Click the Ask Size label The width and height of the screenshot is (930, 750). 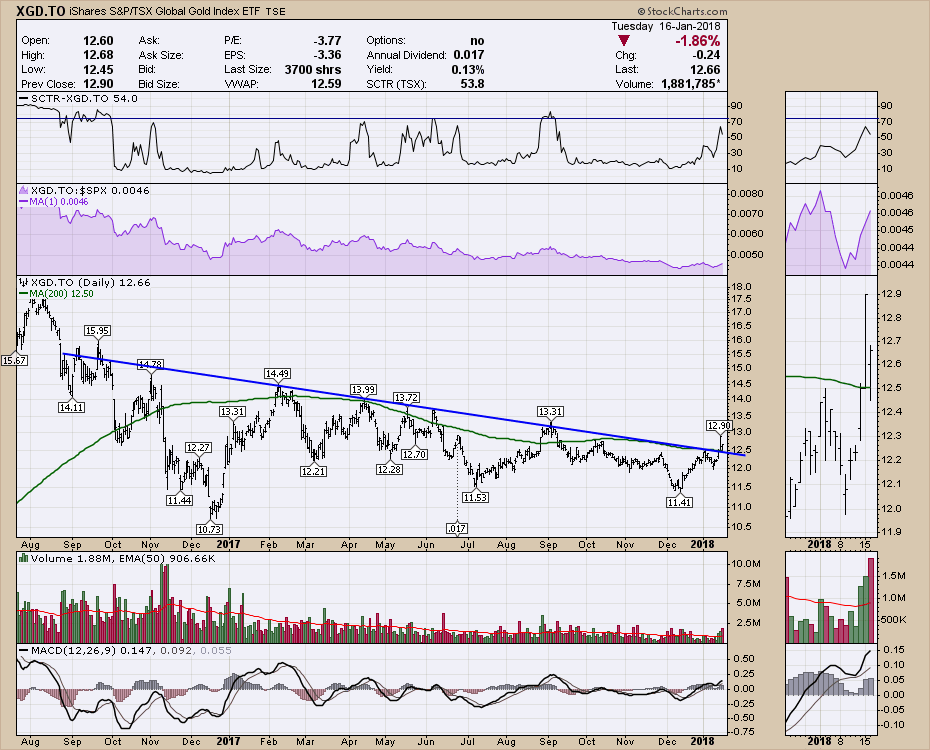[x=161, y=55]
